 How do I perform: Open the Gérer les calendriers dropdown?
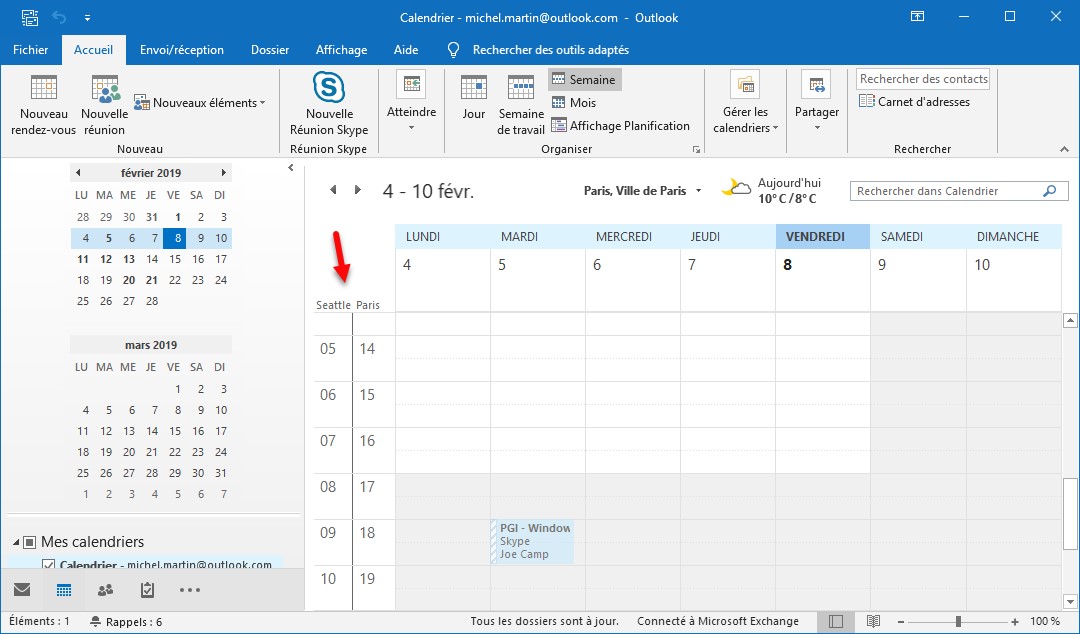click(x=745, y=119)
